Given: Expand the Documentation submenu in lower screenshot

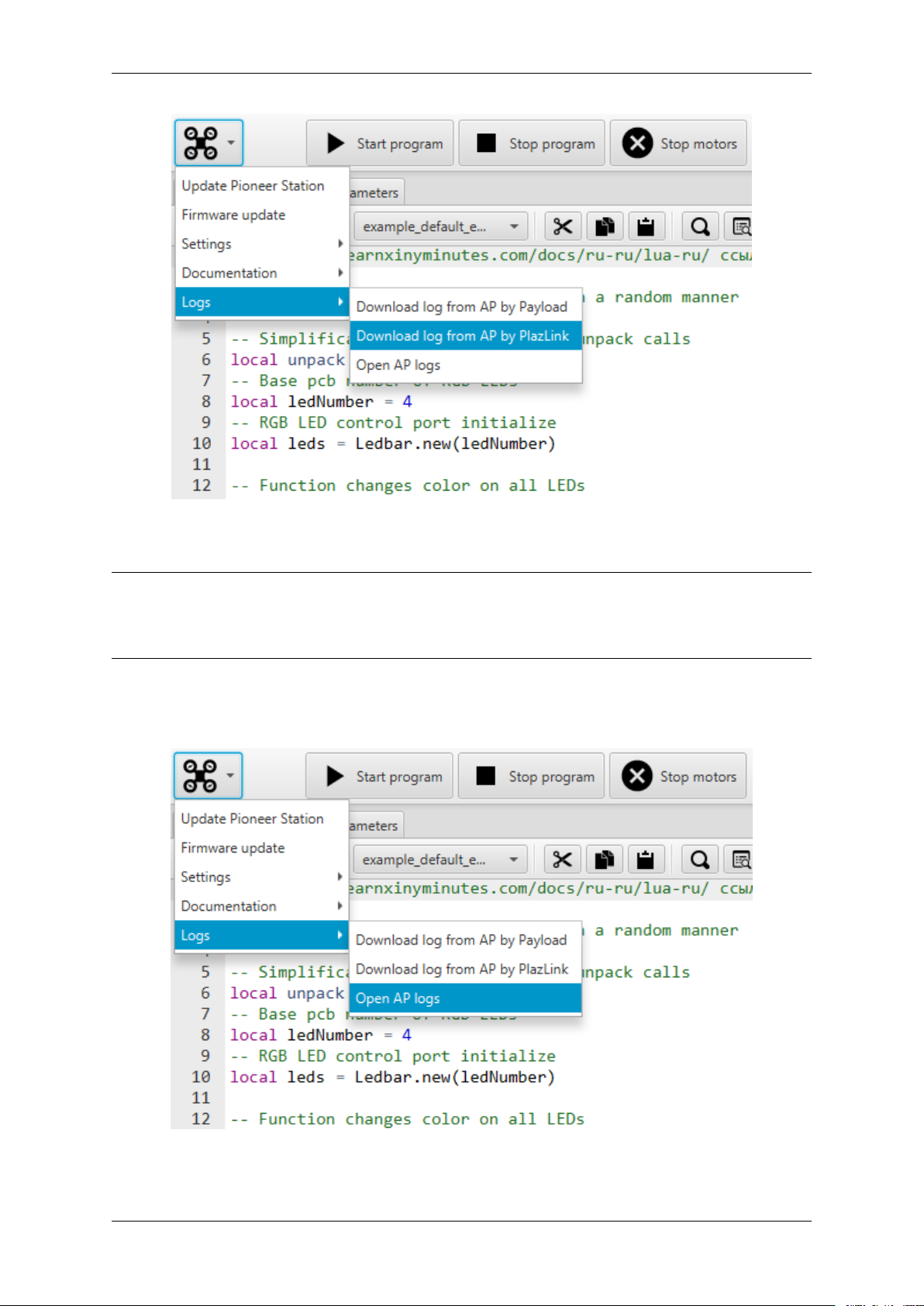Looking at the screenshot, I should pos(261,906).
